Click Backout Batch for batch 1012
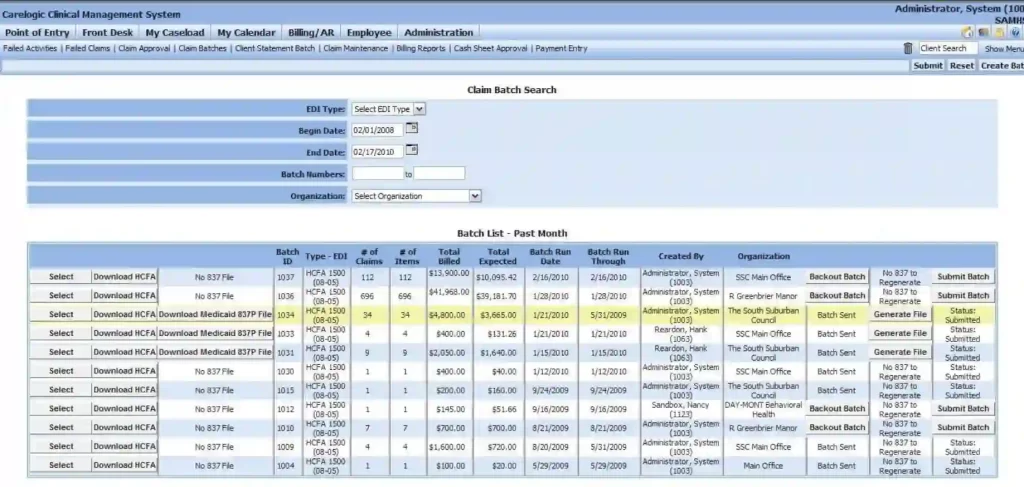 tap(837, 409)
